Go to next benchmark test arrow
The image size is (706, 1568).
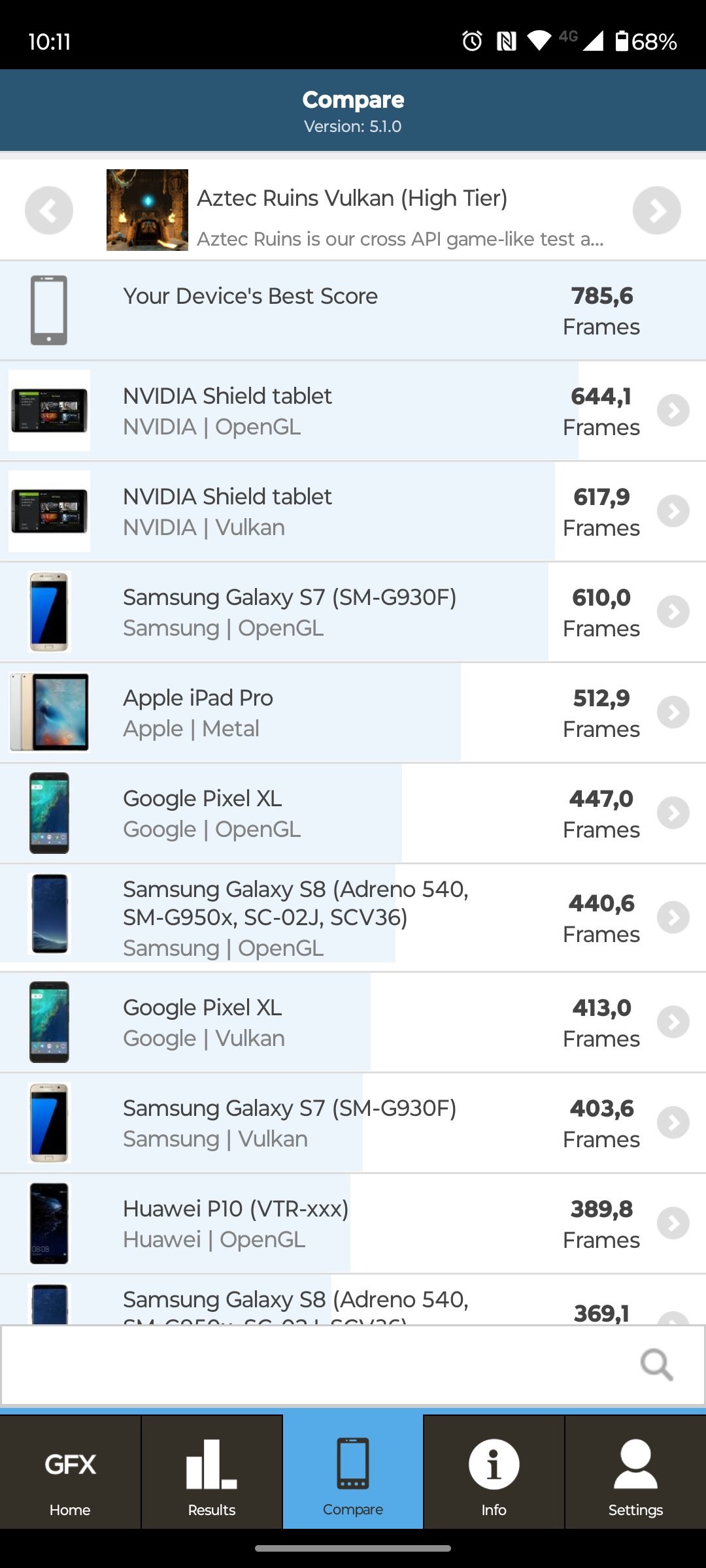[656, 210]
